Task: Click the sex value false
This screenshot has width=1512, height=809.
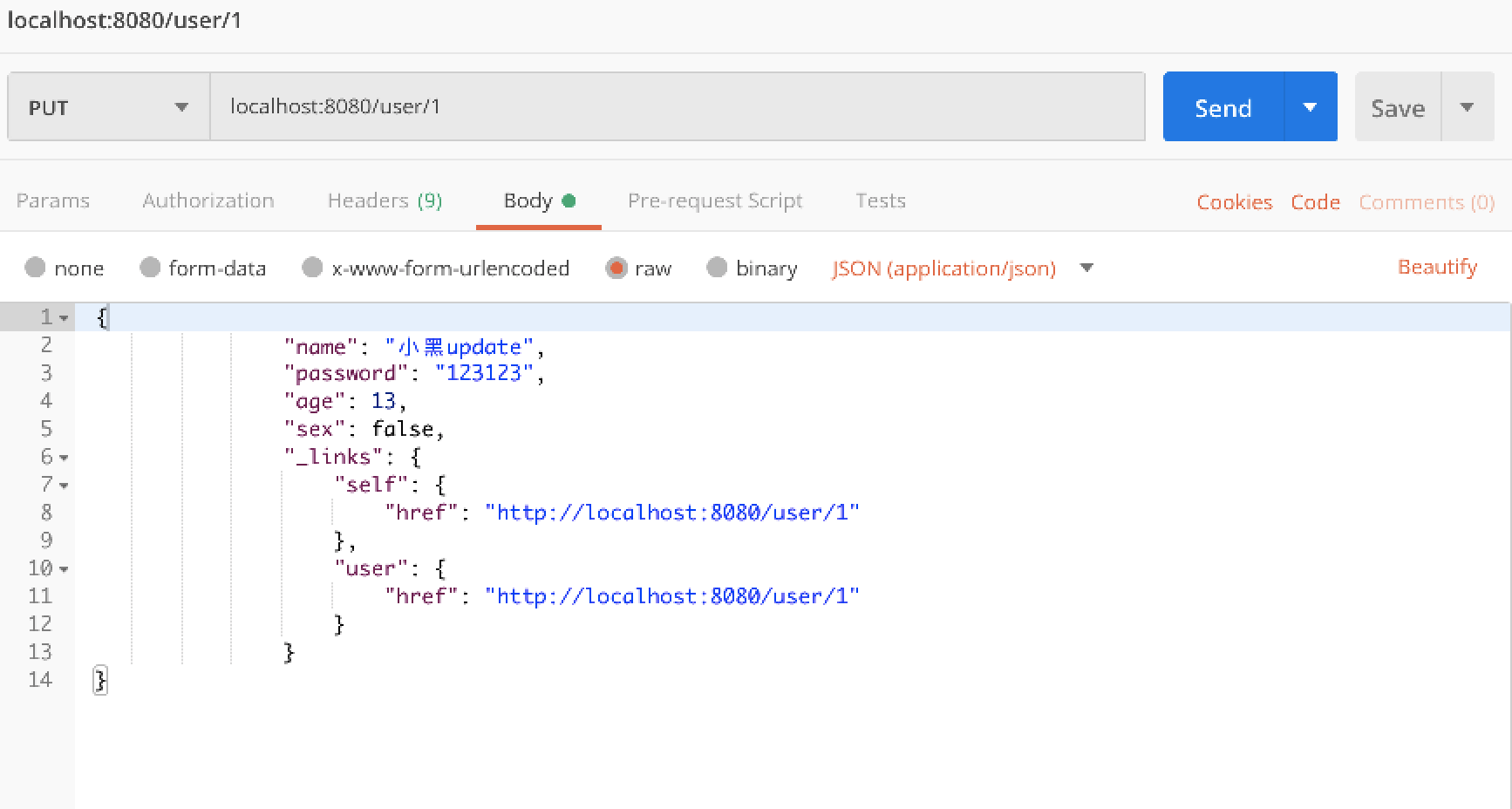Action: [x=403, y=429]
